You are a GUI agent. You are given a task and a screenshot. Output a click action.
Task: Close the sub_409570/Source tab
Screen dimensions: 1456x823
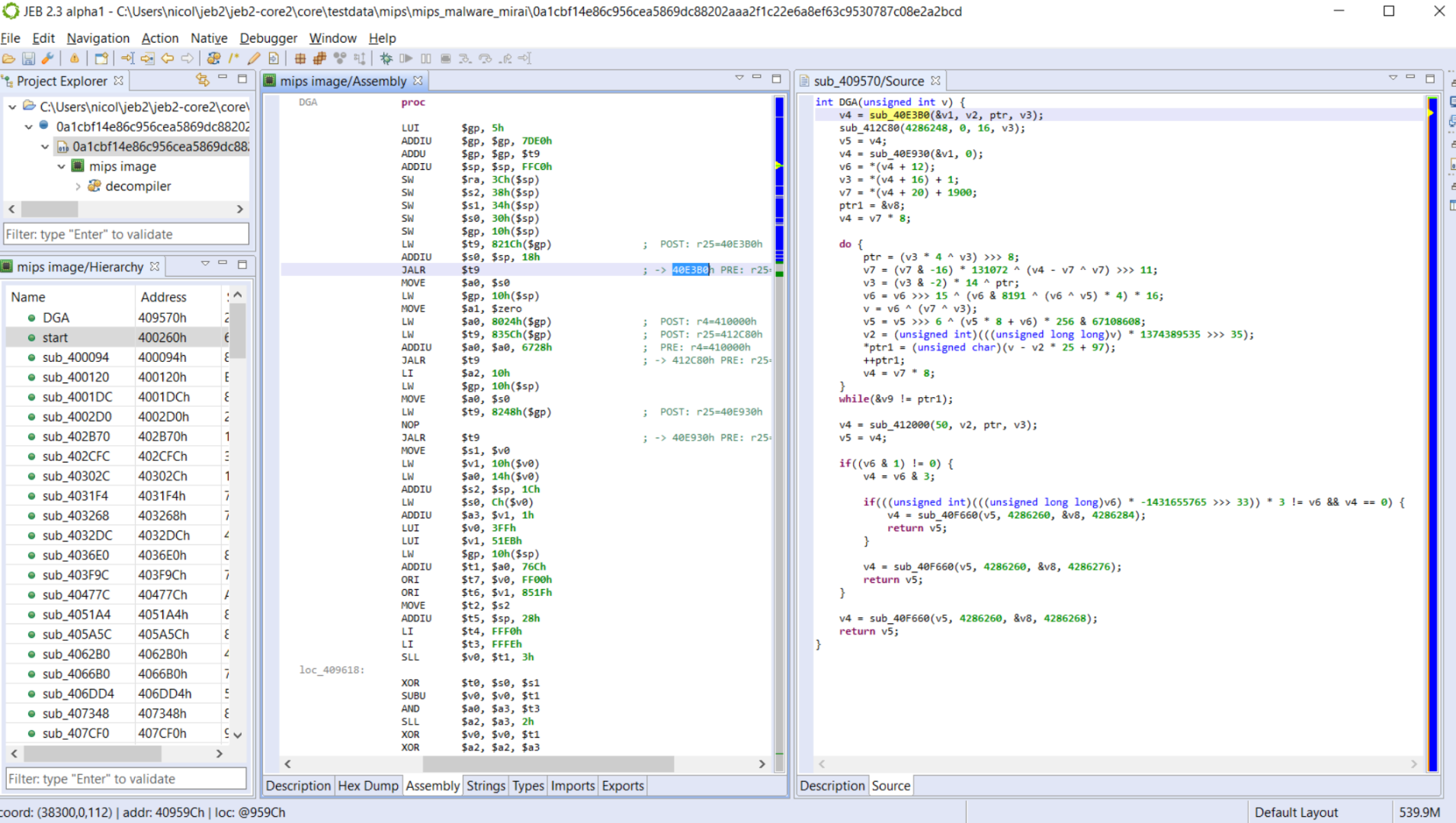pyautogui.click(x=935, y=80)
